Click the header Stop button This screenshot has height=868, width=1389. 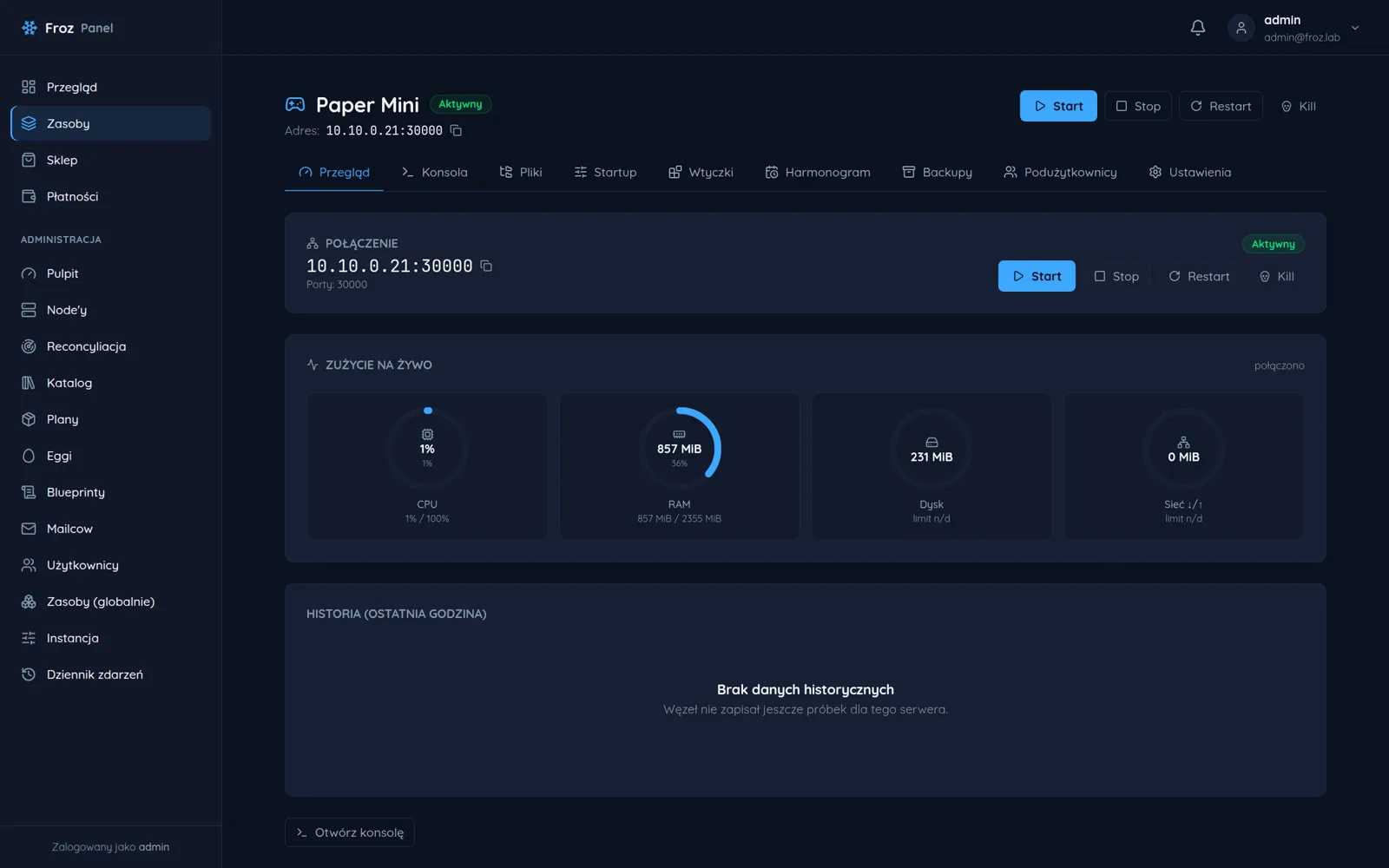1138,106
